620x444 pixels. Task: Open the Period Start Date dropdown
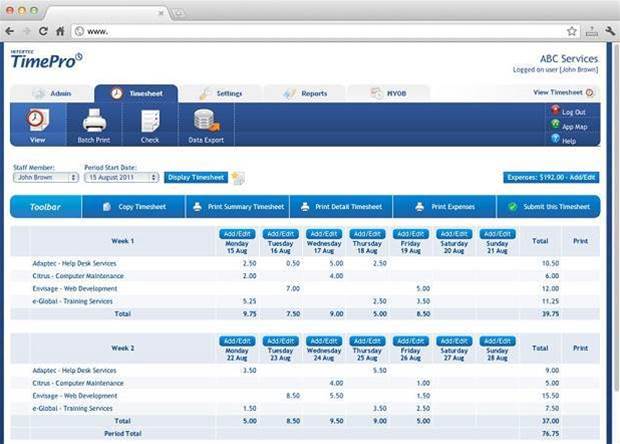click(122, 178)
